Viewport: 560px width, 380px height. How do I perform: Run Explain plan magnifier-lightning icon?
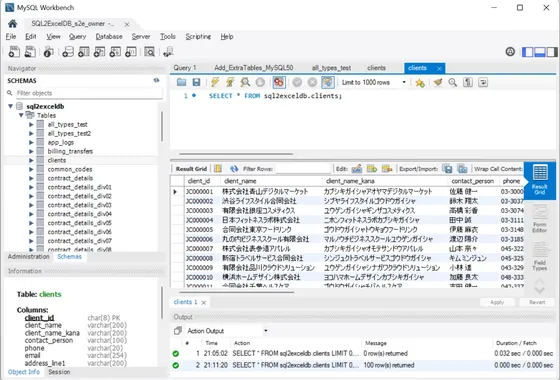(245, 82)
